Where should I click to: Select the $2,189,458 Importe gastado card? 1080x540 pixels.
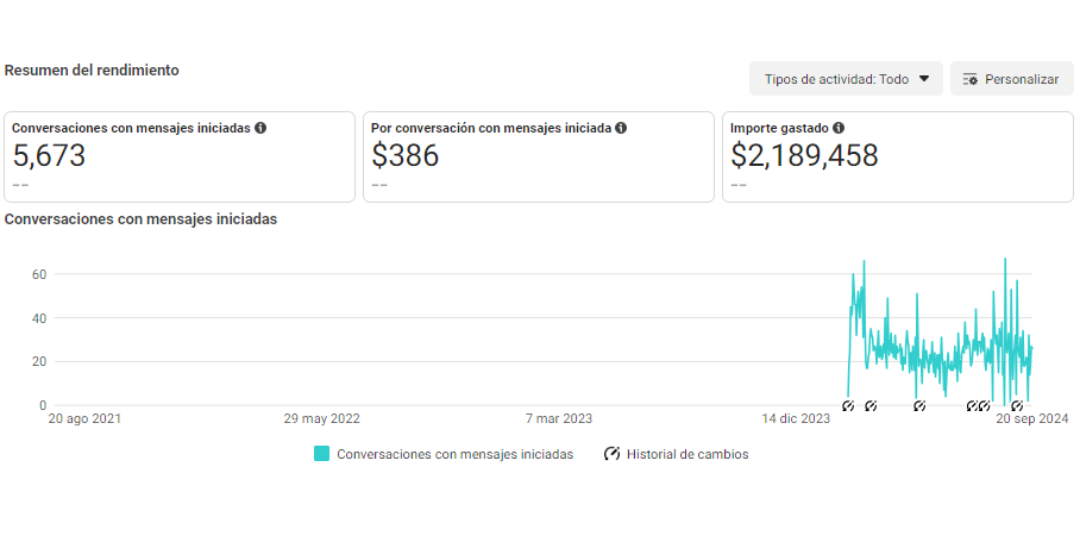pyautogui.click(x=897, y=157)
